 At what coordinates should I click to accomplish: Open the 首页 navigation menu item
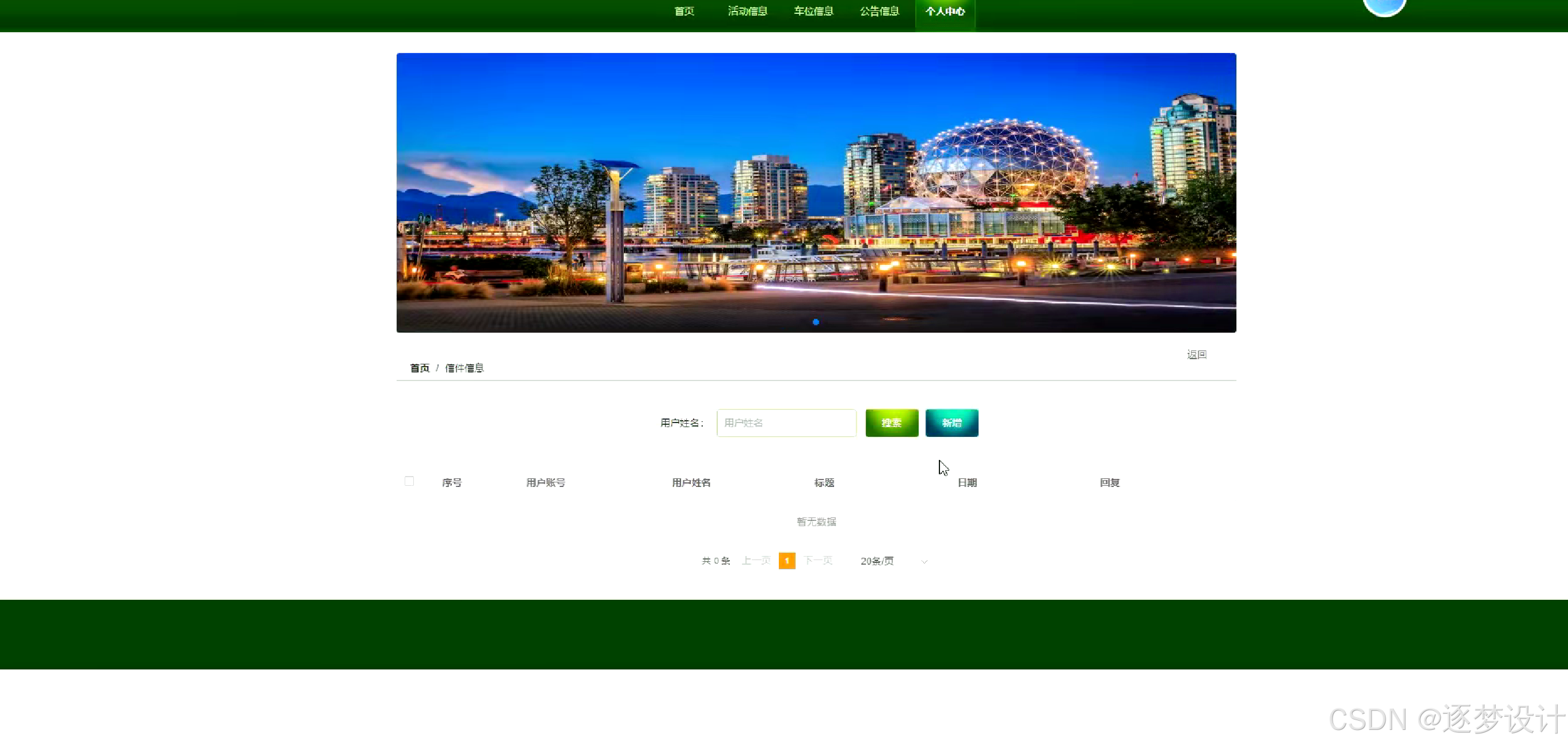pyautogui.click(x=684, y=12)
